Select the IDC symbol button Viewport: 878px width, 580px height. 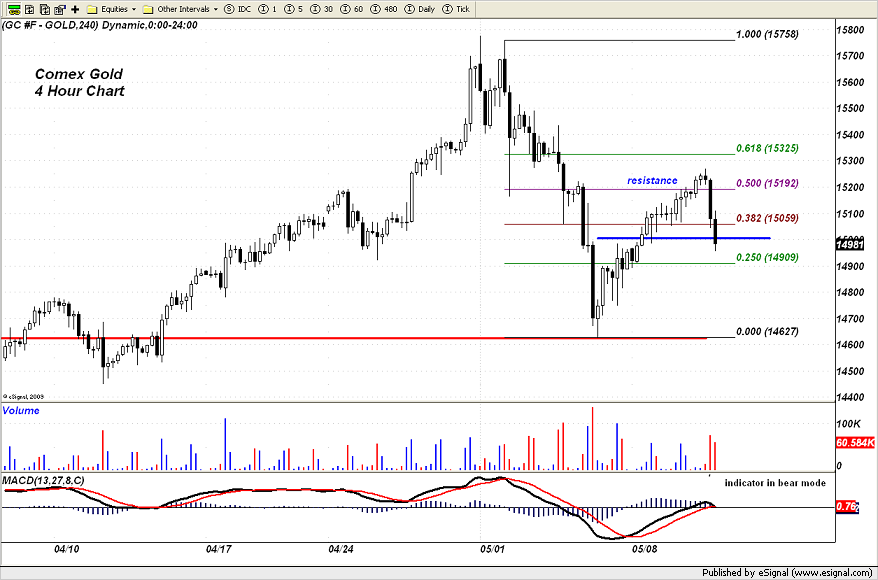238,9
